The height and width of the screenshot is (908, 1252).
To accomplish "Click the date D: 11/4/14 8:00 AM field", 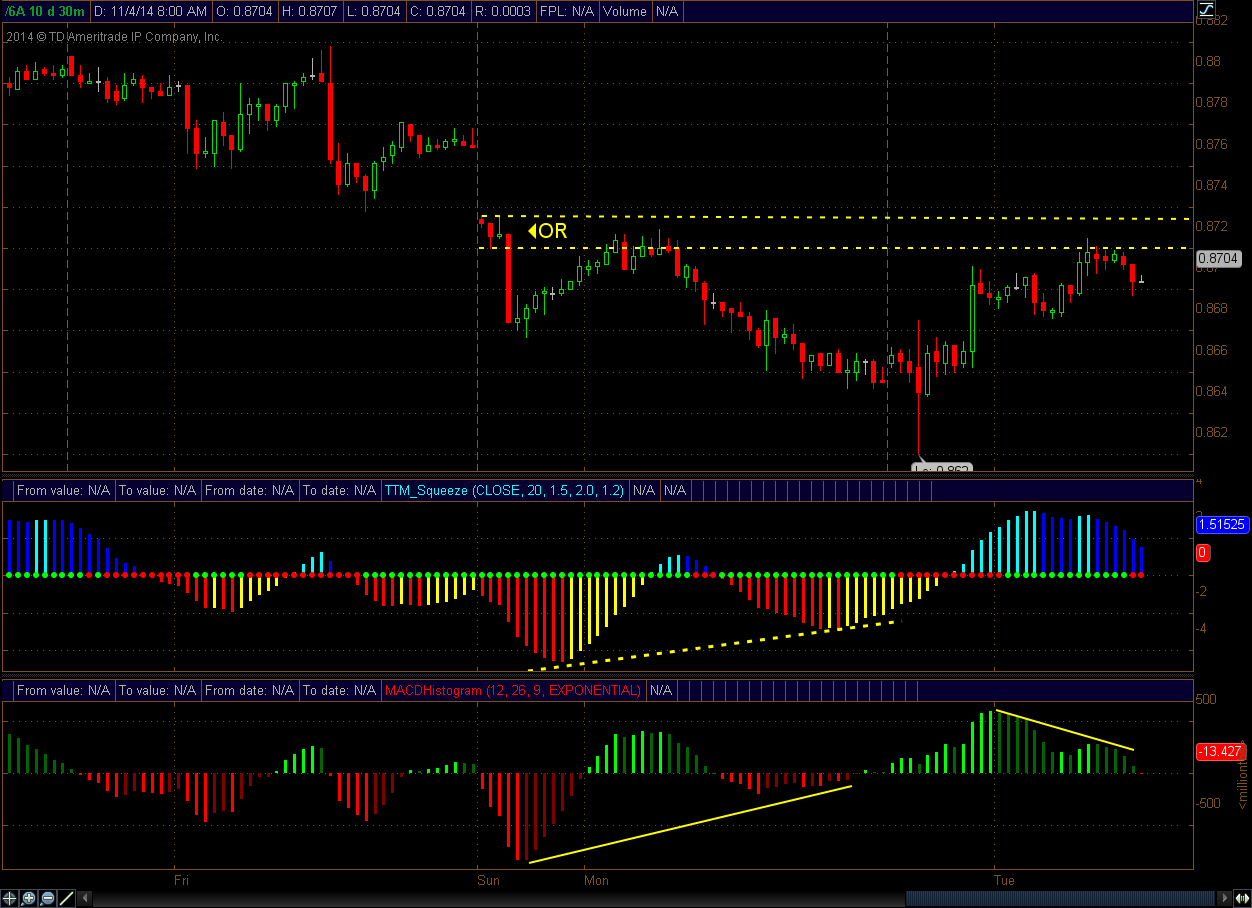I will tap(151, 11).
